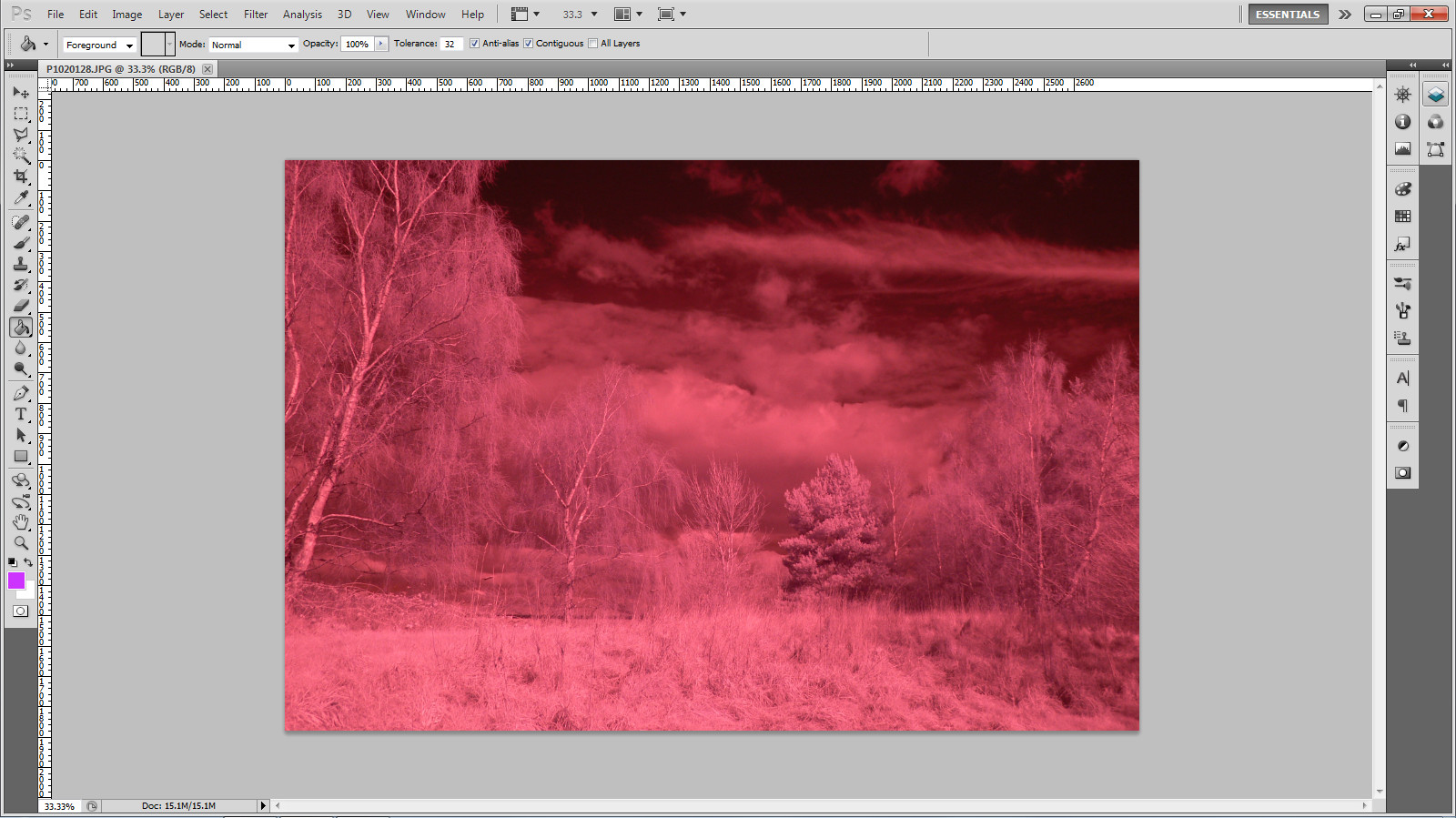The width and height of the screenshot is (1456, 818).
Task: Open the Color palette panel icon
Action: click(1403, 189)
